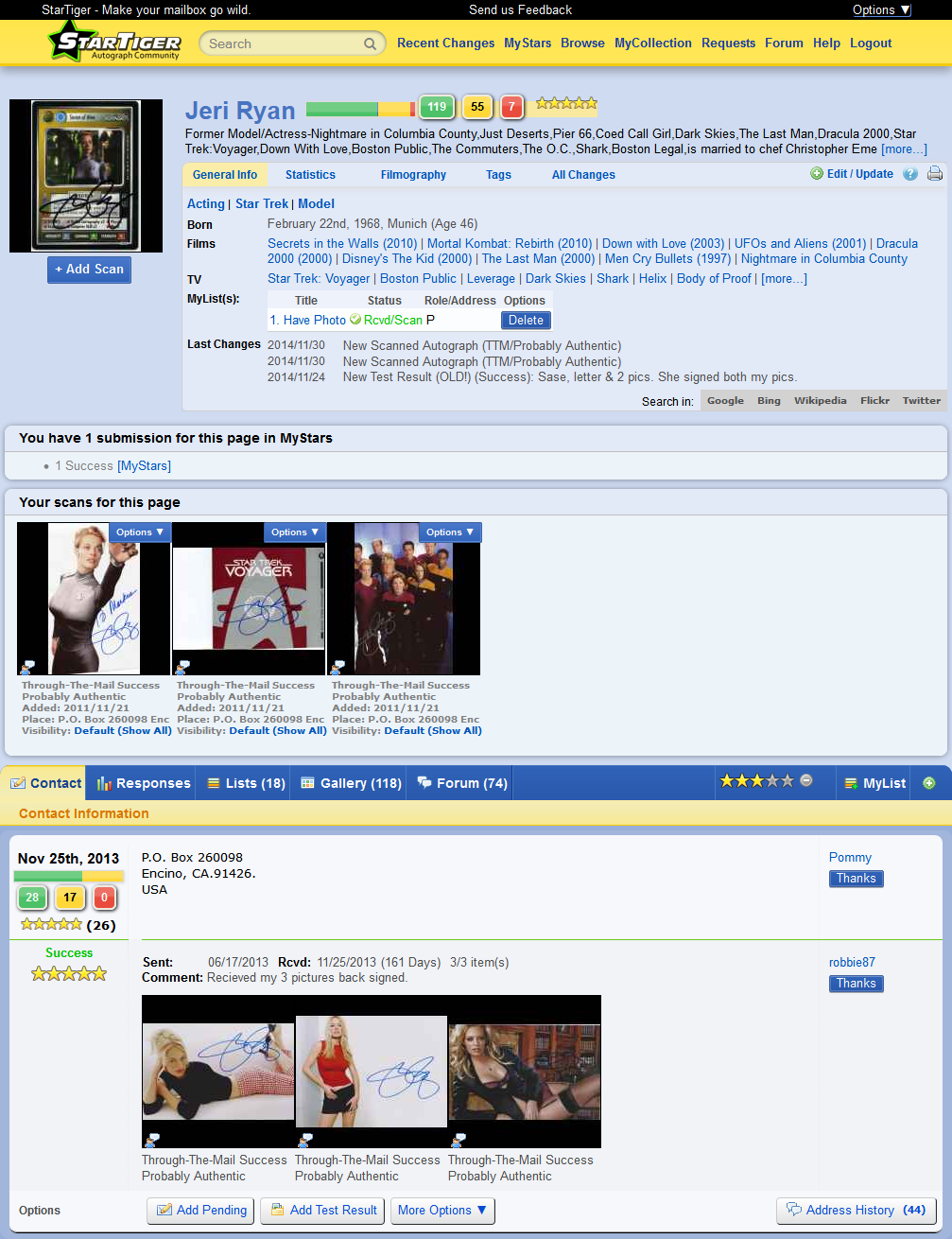Open the signed red top photo thumbnail
952x1239 pixels.
click(x=372, y=1072)
